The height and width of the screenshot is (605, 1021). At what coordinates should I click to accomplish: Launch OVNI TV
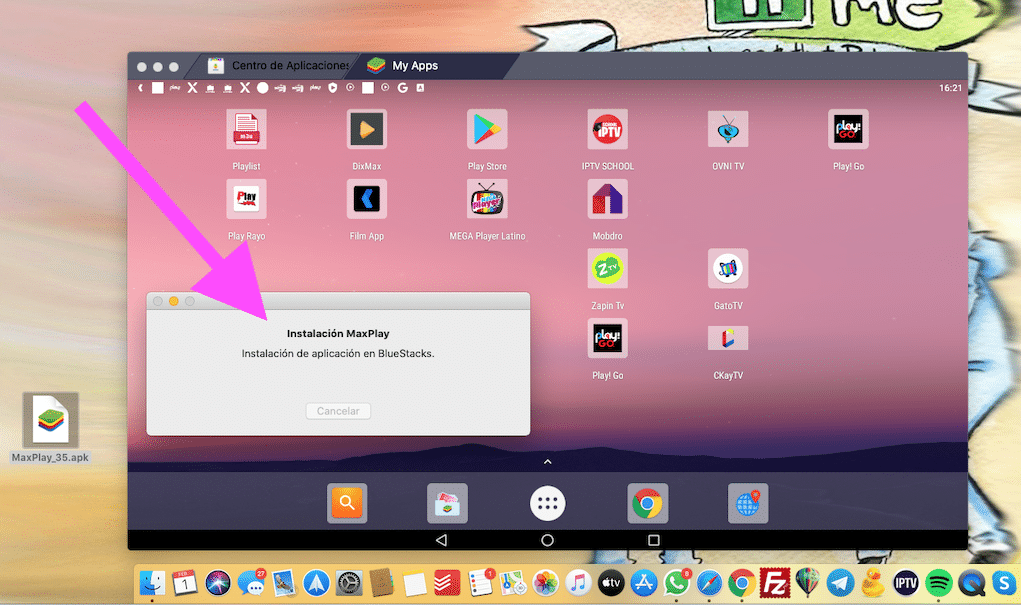pyautogui.click(x=727, y=130)
